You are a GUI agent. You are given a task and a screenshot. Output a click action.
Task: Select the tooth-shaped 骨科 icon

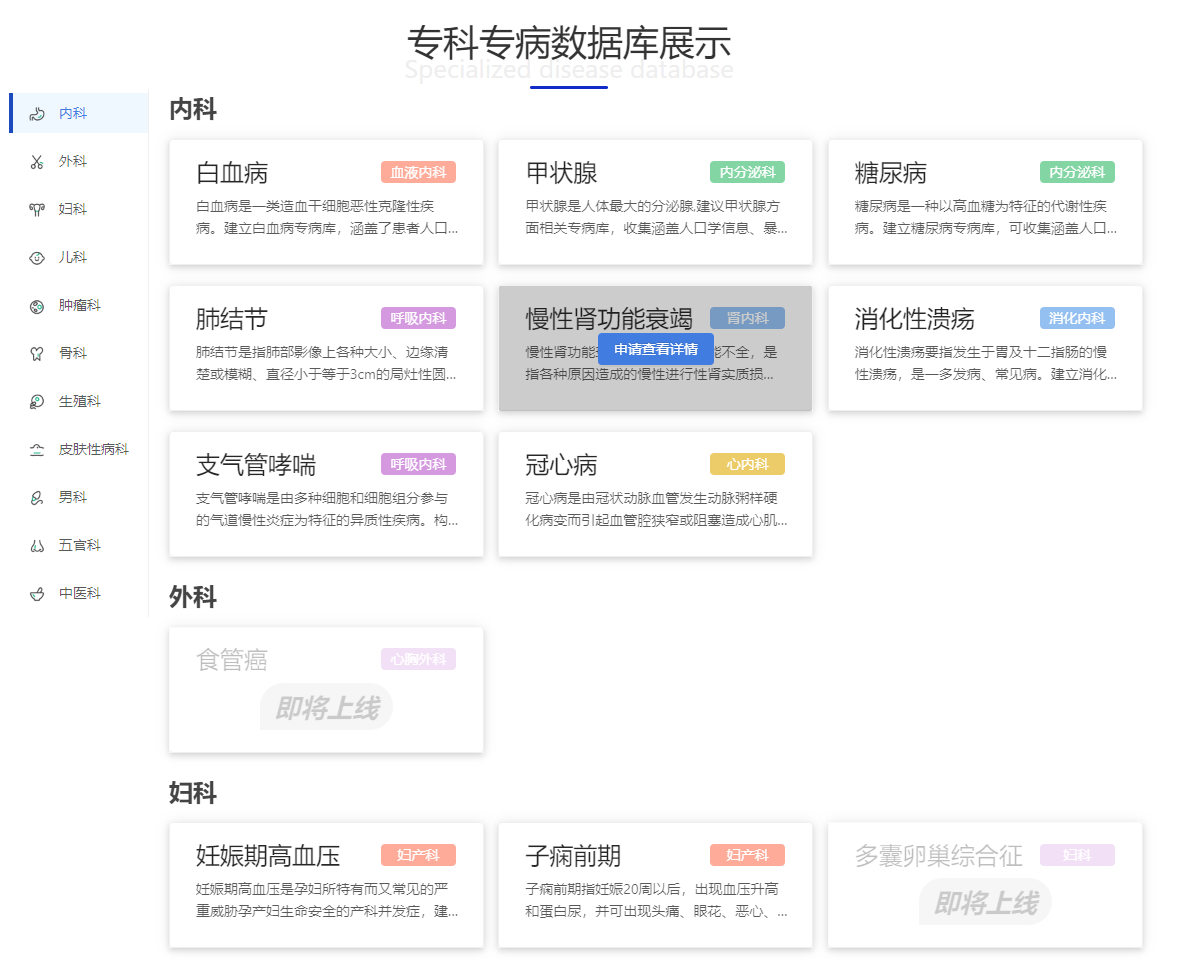[37, 354]
